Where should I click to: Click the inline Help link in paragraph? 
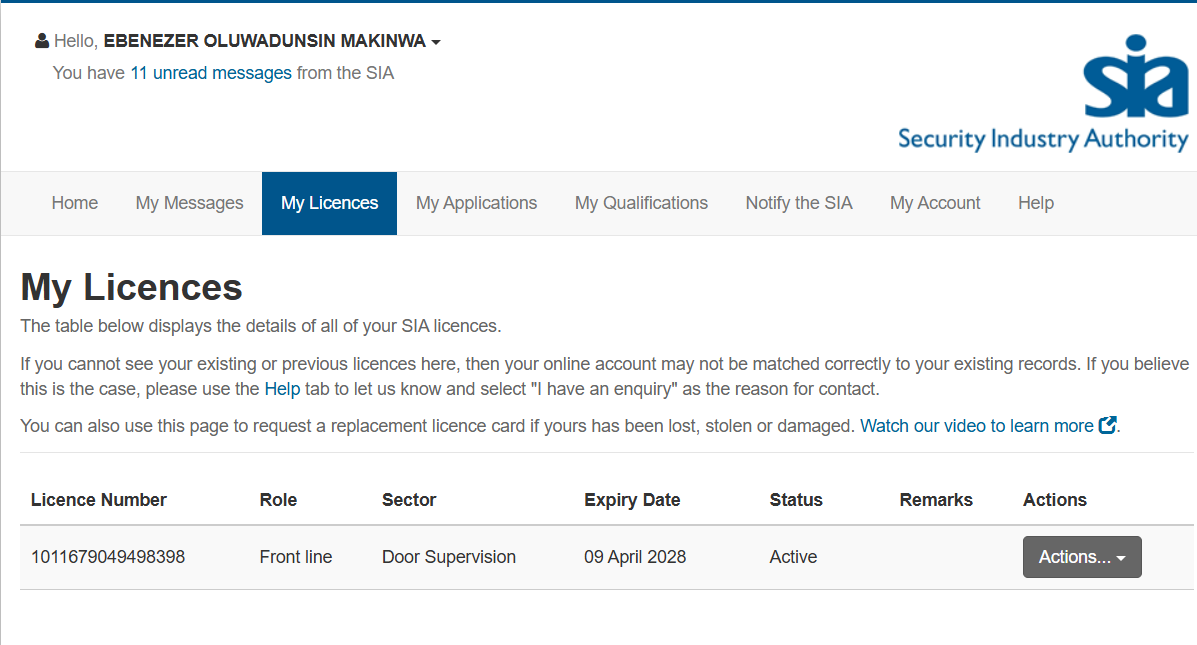[x=281, y=388]
